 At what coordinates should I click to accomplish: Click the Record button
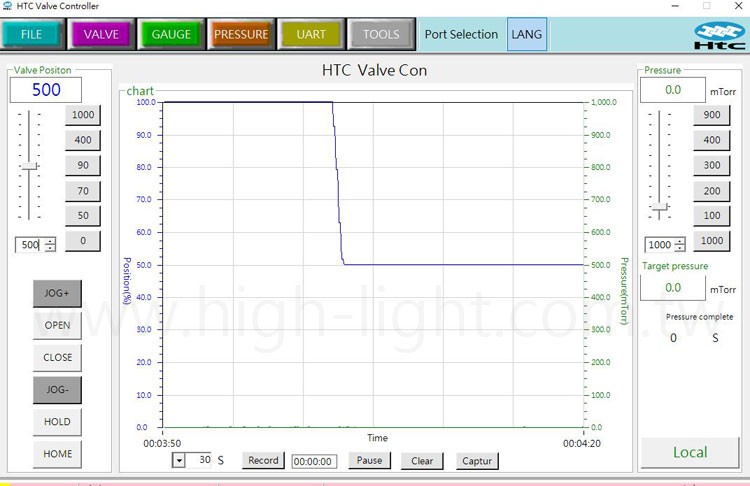click(263, 461)
